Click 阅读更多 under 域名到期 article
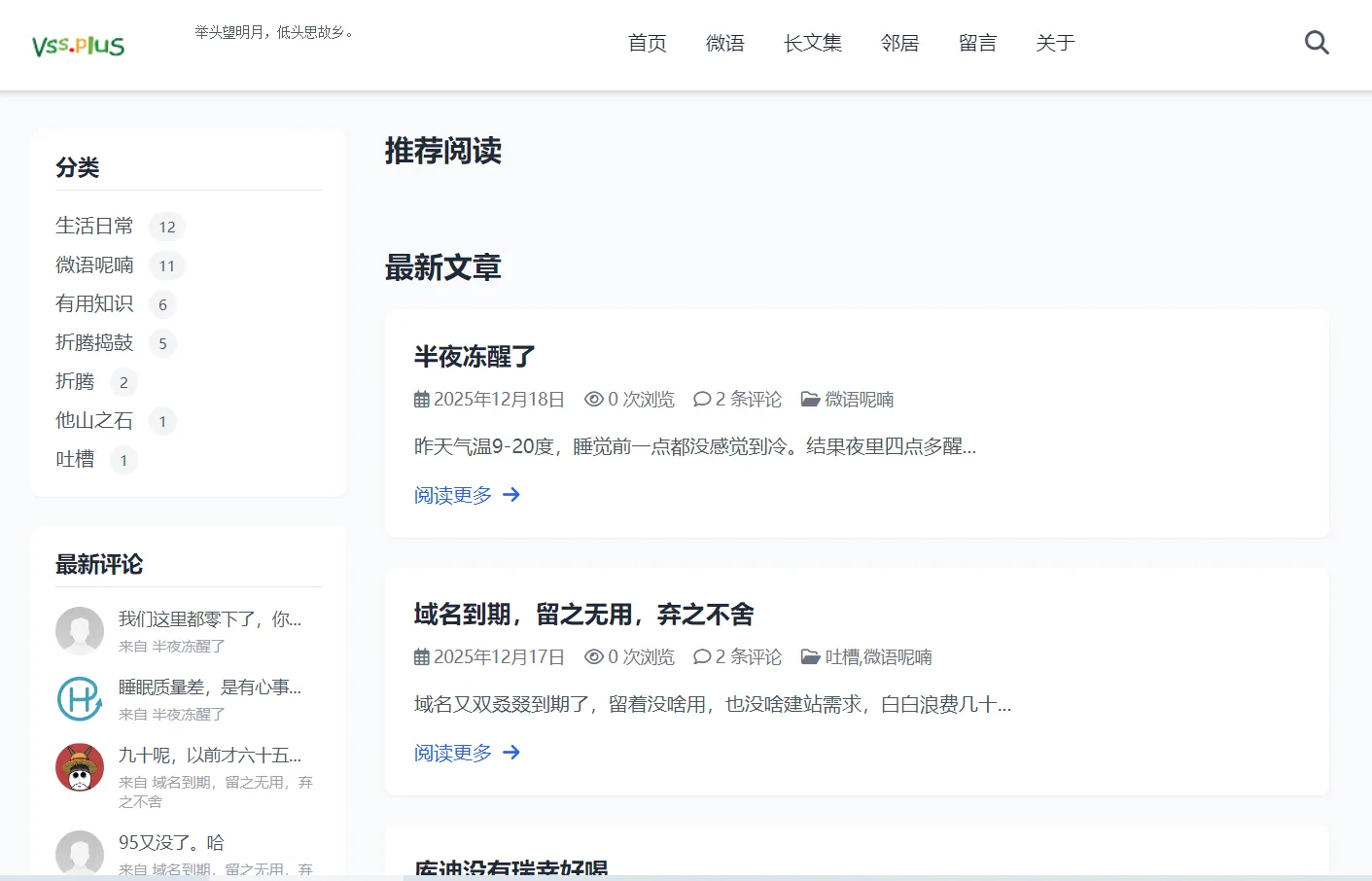Viewport: 1372px width, 881px height. pyautogui.click(x=451, y=752)
